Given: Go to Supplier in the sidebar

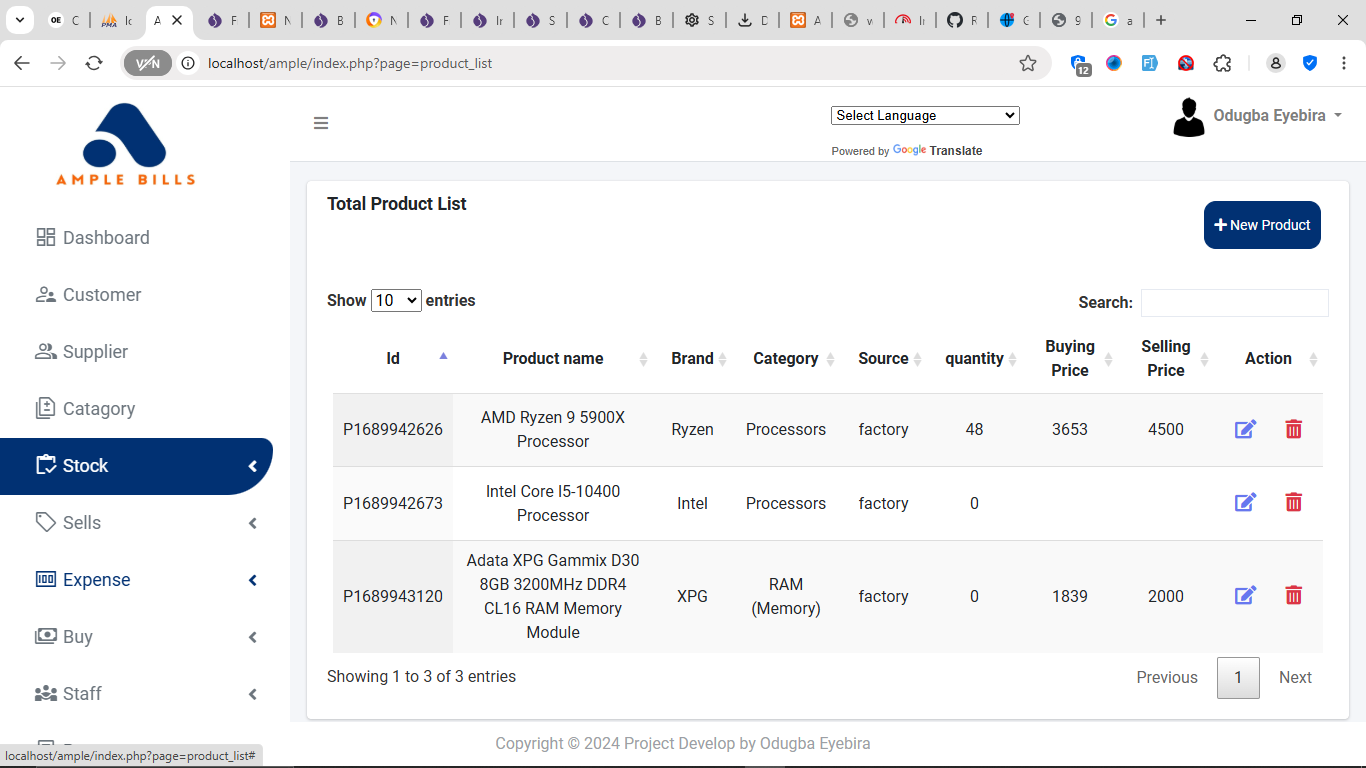Looking at the screenshot, I should coord(95,352).
